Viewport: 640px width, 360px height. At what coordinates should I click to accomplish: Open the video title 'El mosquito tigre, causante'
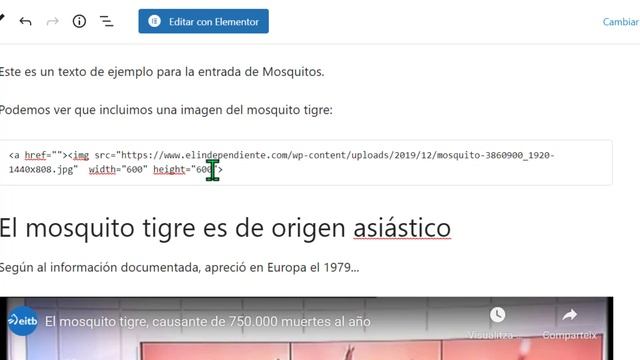208,322
